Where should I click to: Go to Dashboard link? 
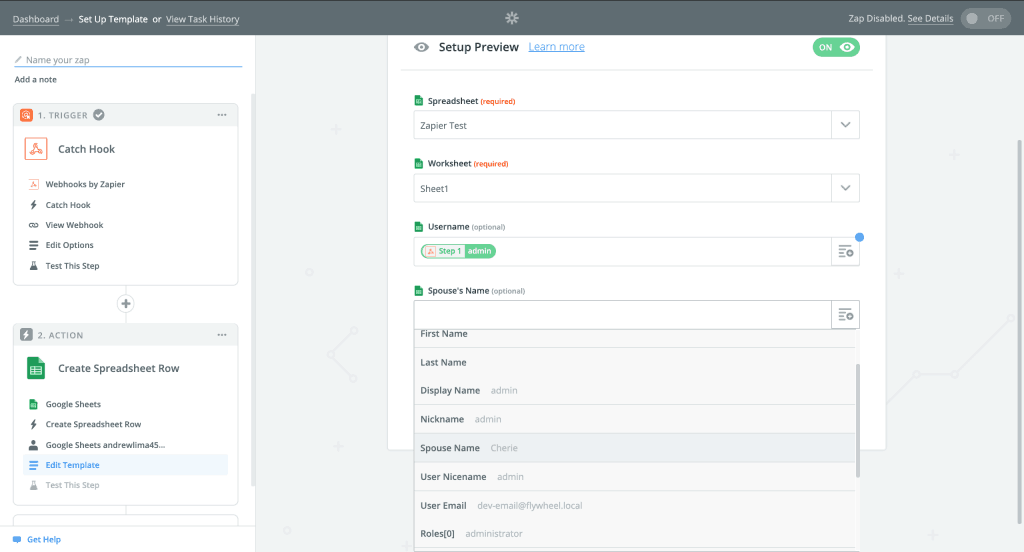point(36,19)
